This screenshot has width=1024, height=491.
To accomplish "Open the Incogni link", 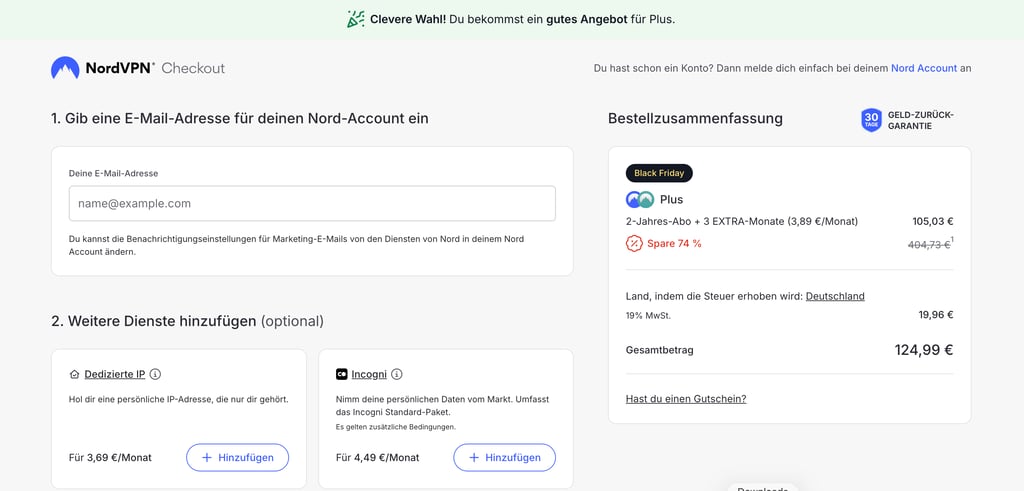I will [369, 375].
